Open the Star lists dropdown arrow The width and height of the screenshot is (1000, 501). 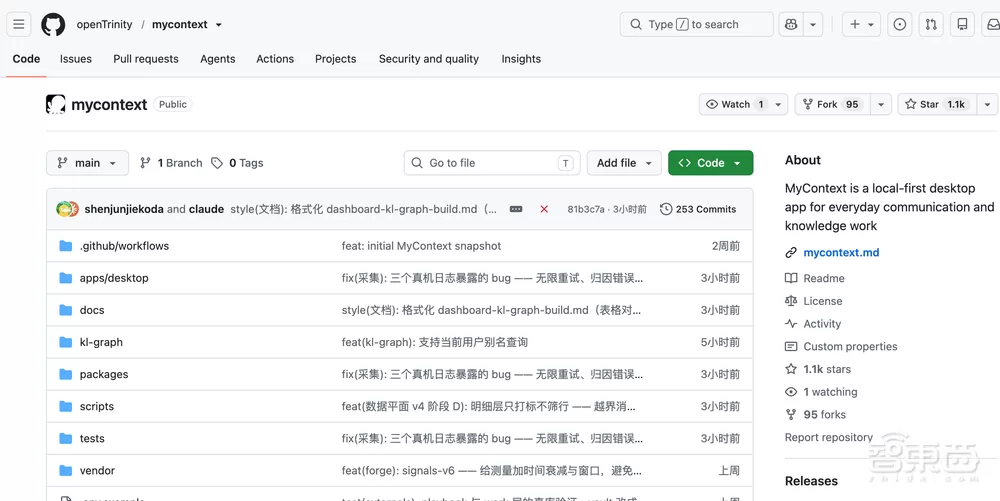tap(987, 105)
